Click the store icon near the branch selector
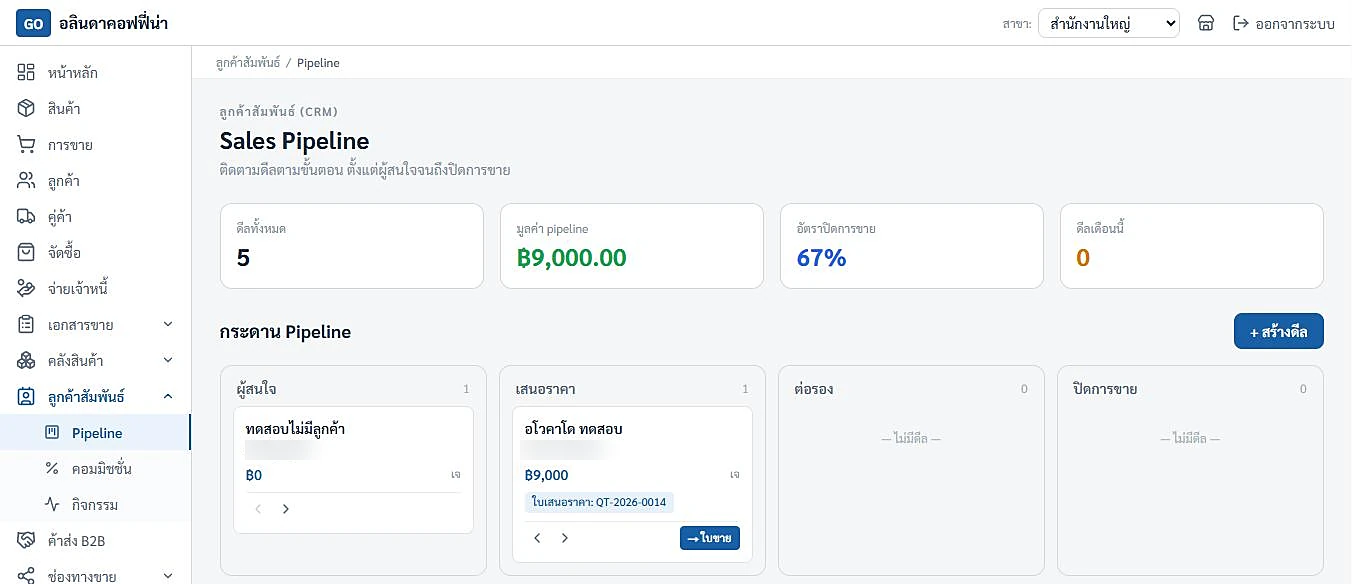The width and height of the screenshot is (1352, 584). tap(1206, 23)
